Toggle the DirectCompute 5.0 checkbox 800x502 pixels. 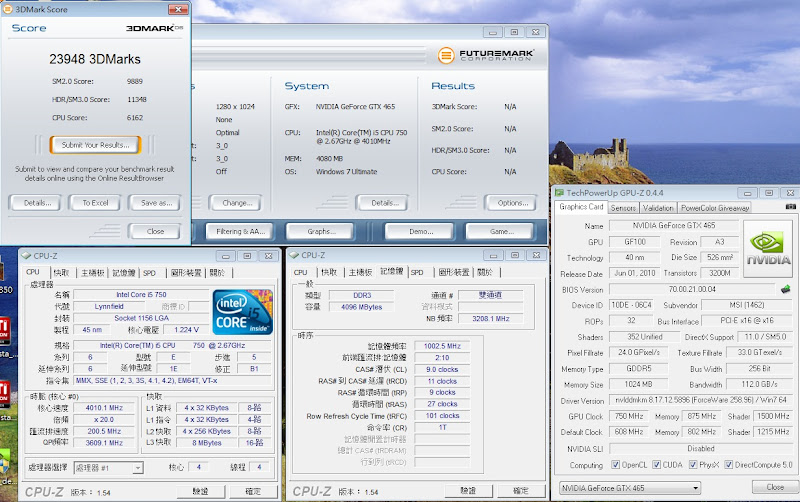point(729,465)
